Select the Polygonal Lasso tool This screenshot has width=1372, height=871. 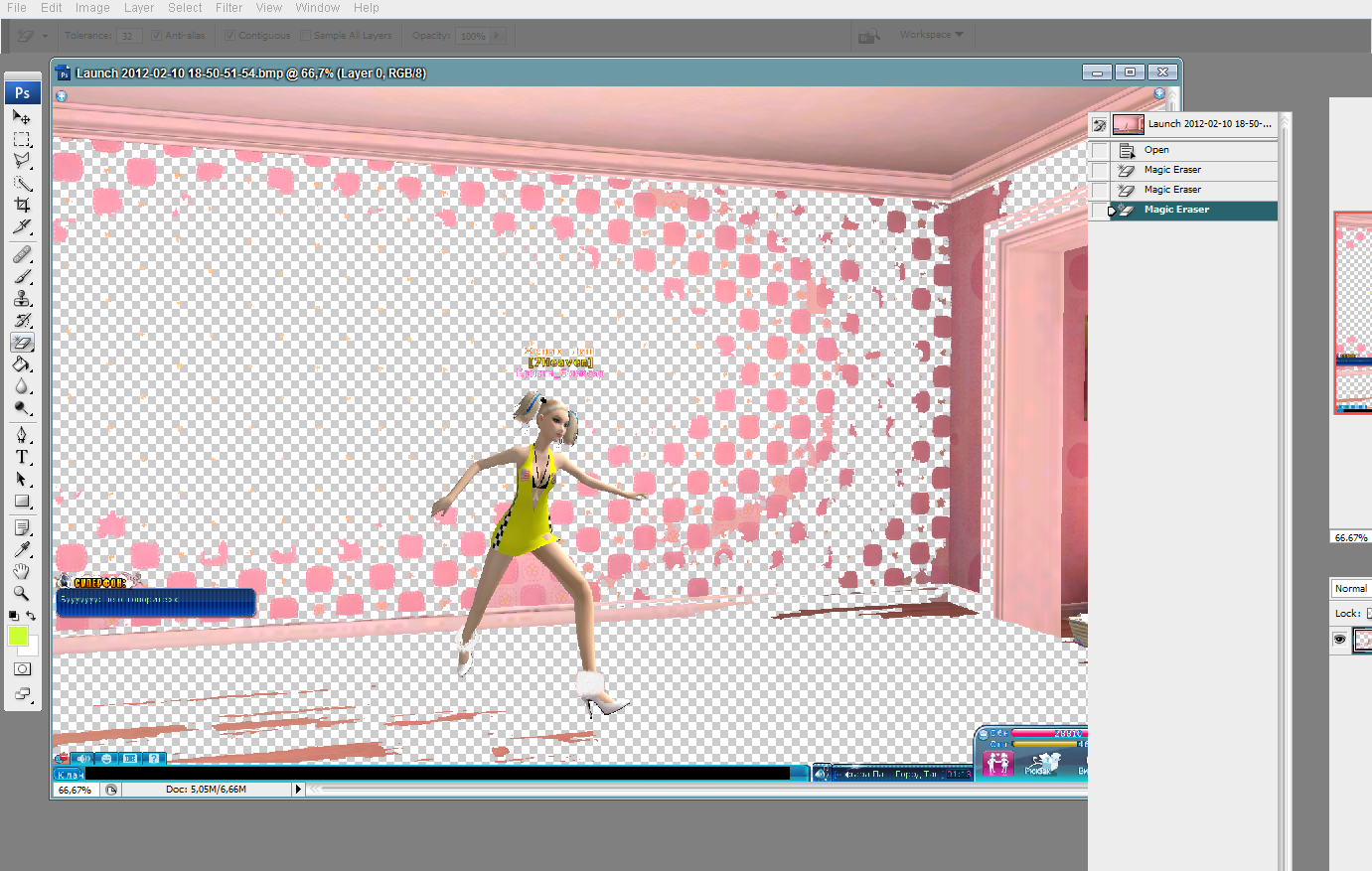[x=22, y=161]
